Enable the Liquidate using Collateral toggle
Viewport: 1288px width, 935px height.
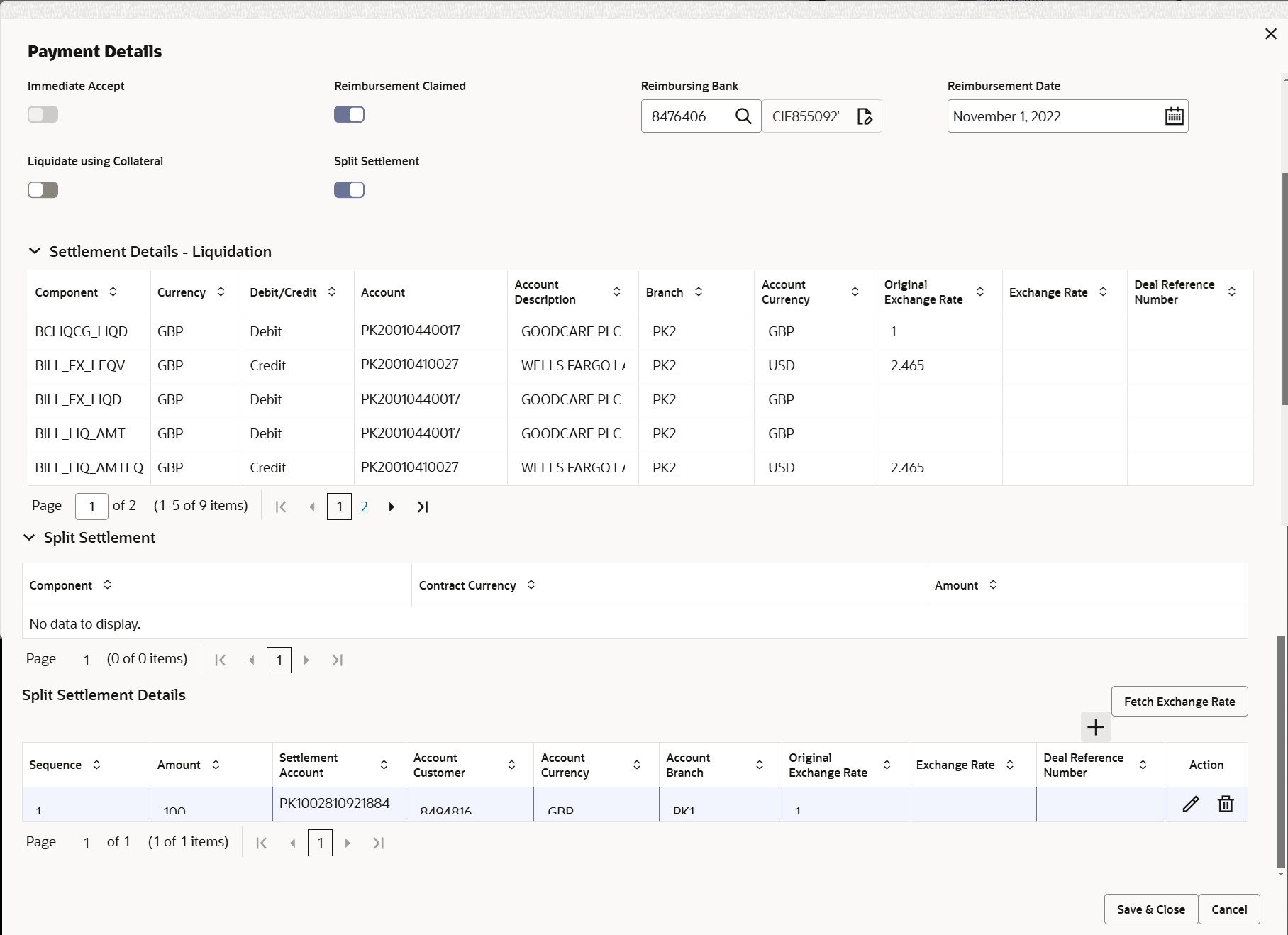[43, 189]
